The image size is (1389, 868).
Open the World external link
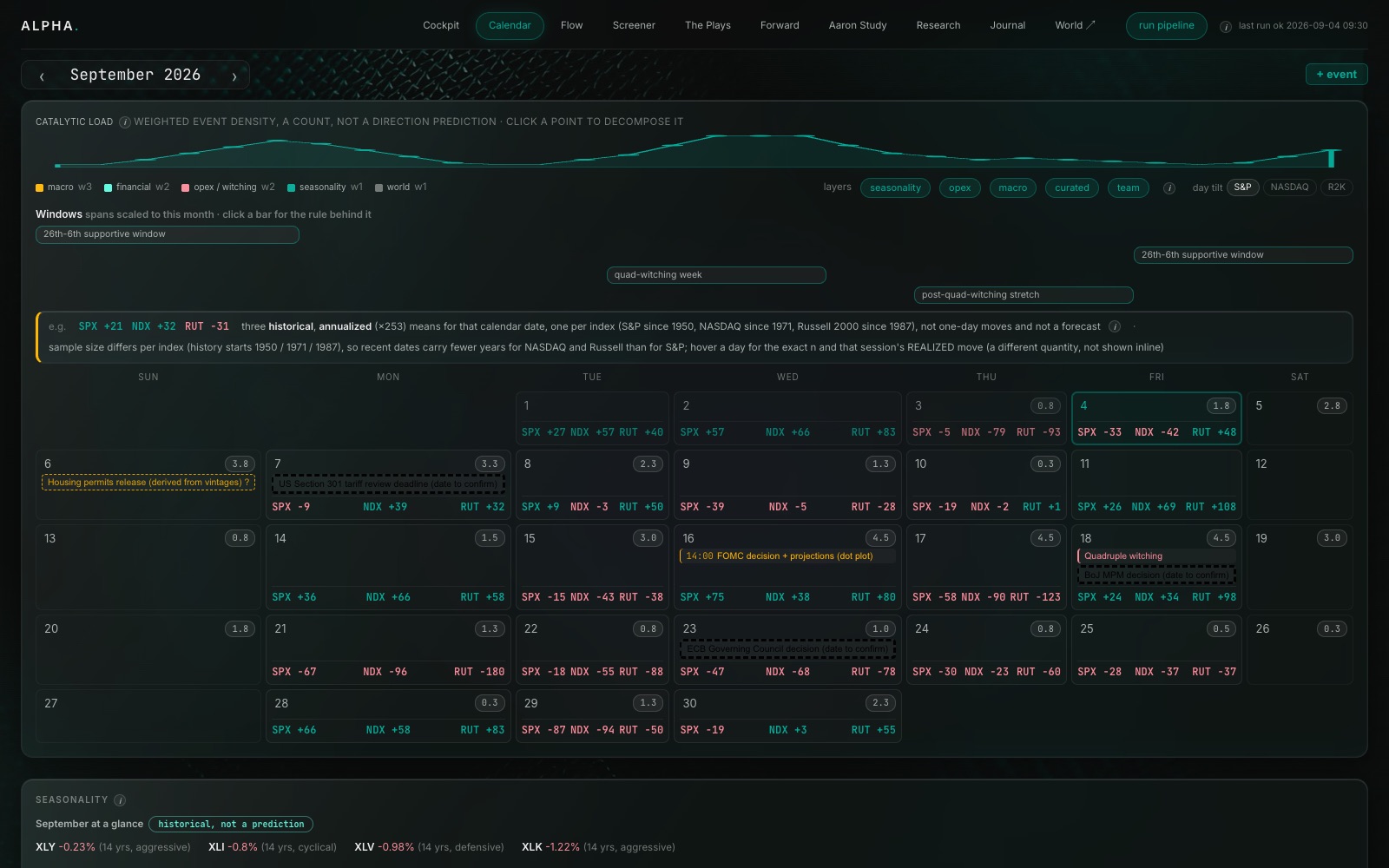tap(1075, 25)
